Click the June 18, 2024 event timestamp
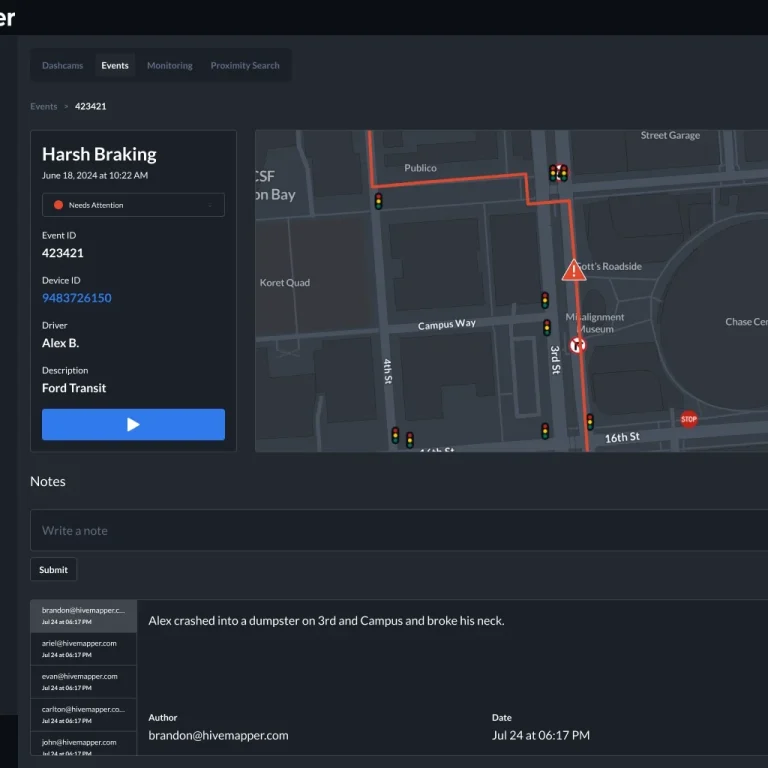768x768 pixels. pos(95,175)
